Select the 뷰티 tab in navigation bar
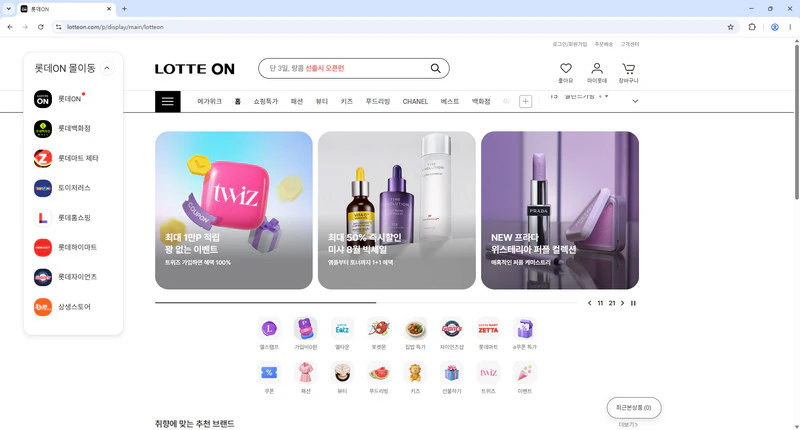Screen dimensions: 800x430 [x=322, y=102]
